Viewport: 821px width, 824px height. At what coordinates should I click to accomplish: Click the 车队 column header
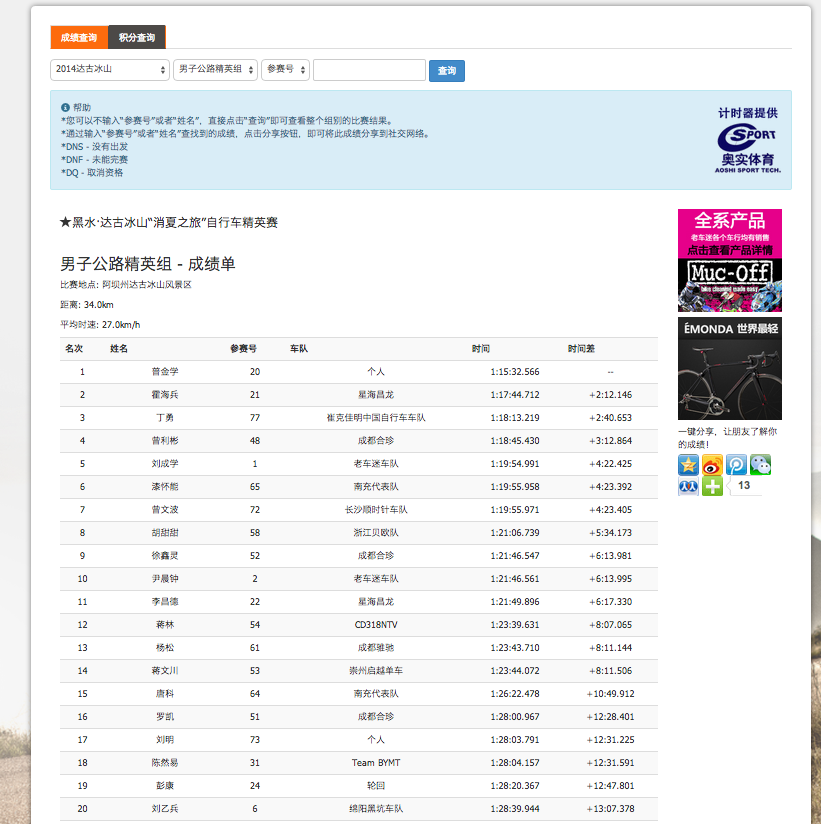tap(299, 349)
